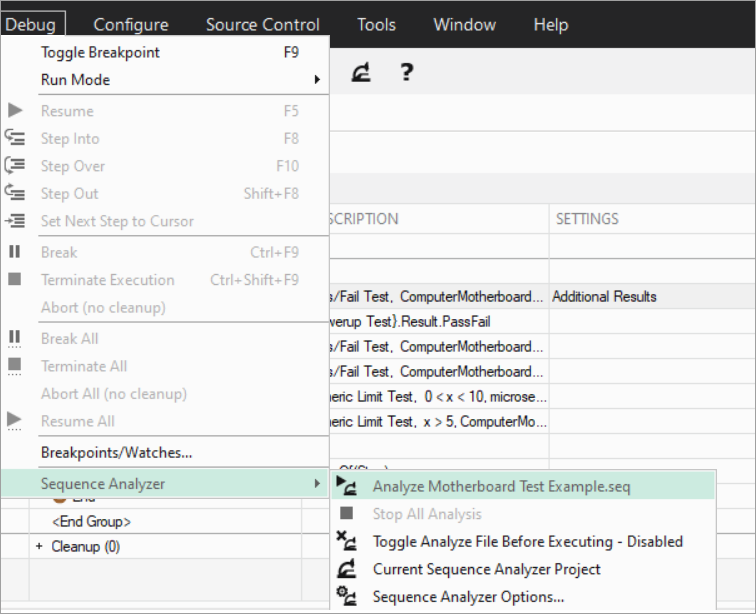Open the Debug menu

tap(31, 25)
